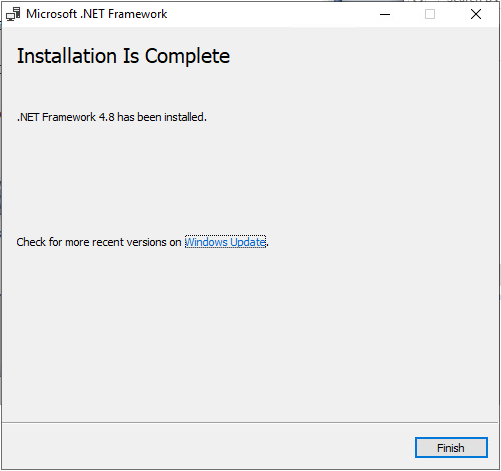
Task: Open the Windows Update link
Action: coord(225,242)
